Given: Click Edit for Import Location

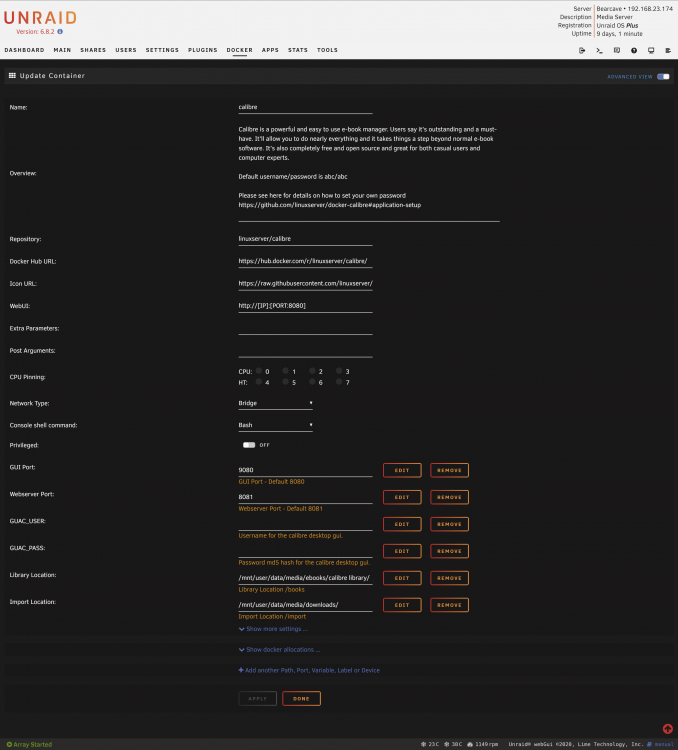Looking at the screenshot, I should coord(402,605).
